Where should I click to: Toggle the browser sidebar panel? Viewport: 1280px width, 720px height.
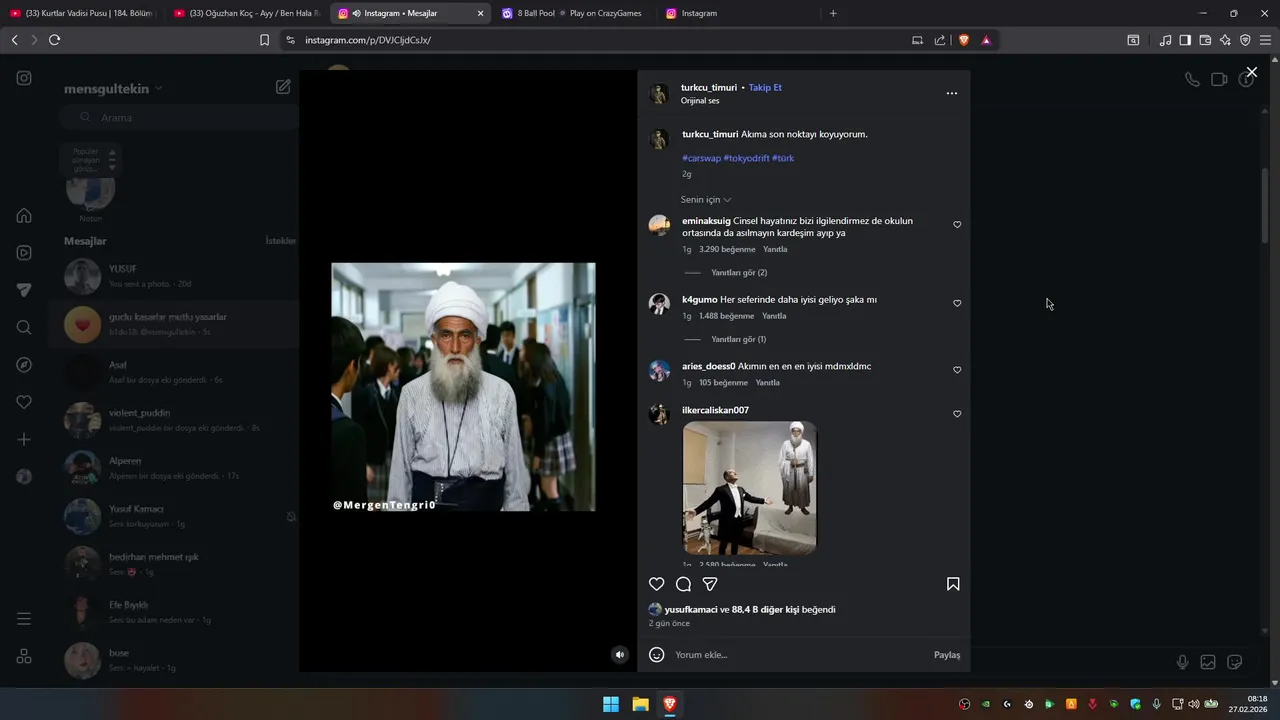click(1185, 40)
